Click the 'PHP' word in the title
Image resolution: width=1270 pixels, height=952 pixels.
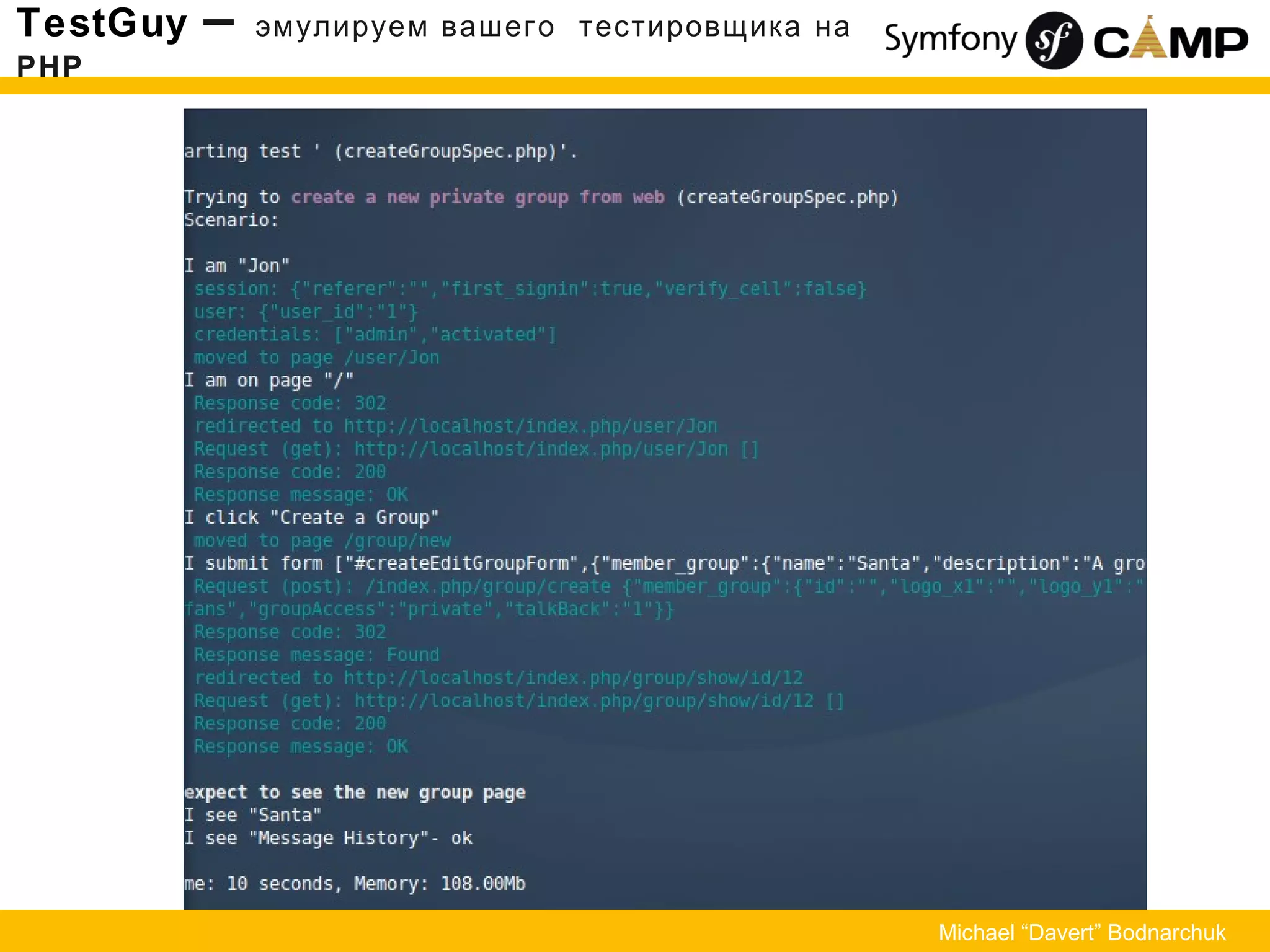[49, 66]
